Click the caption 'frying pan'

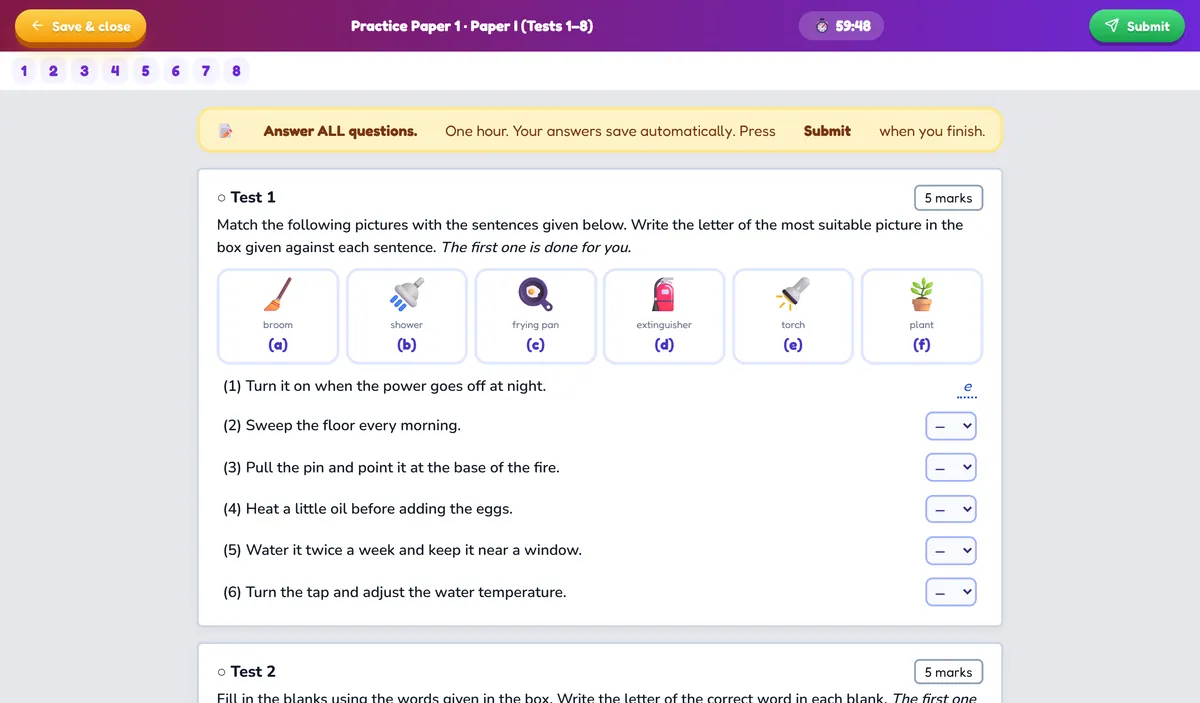pos(535,325)
